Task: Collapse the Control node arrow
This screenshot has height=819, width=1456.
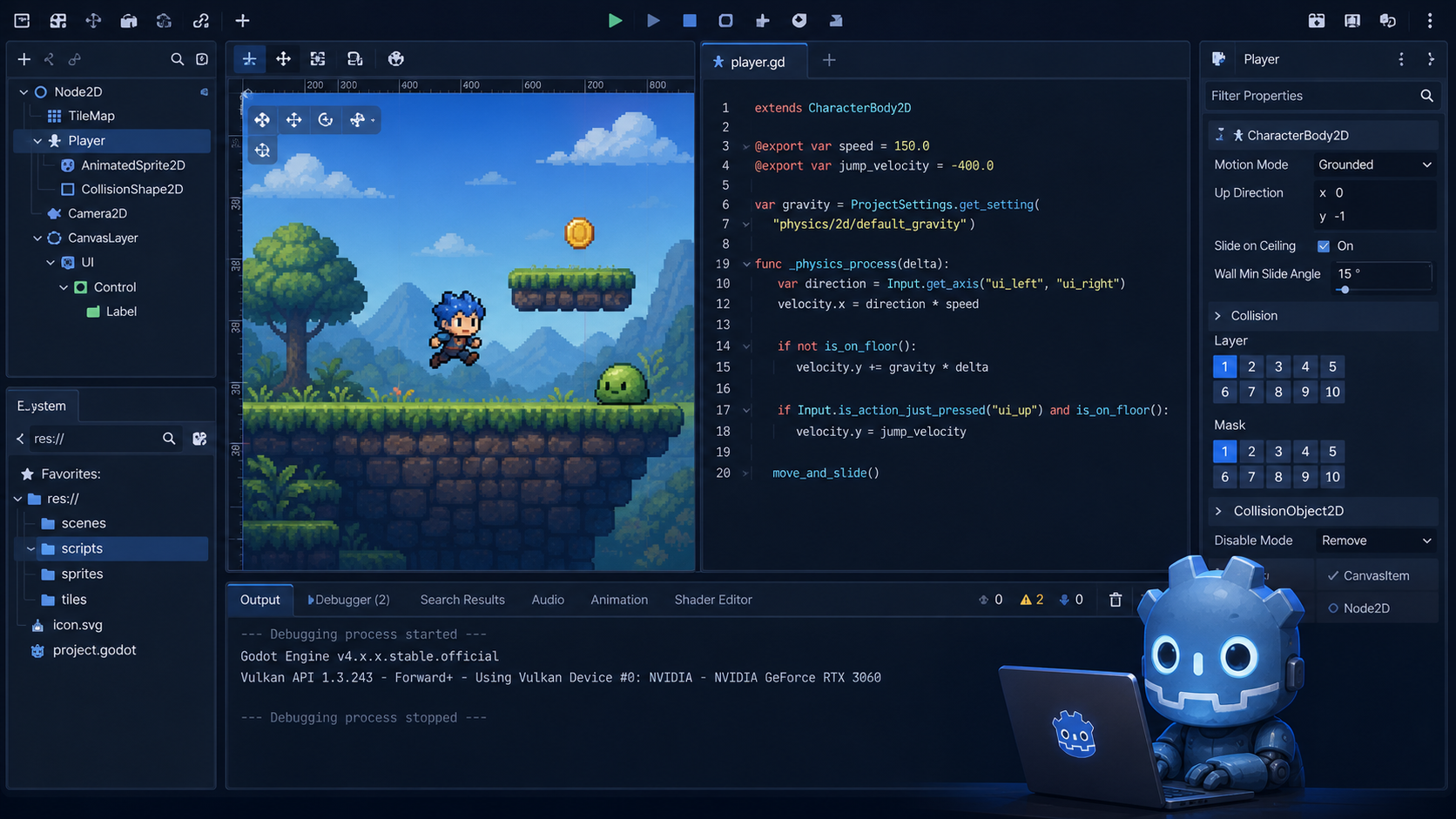Action: coord(64,287)
